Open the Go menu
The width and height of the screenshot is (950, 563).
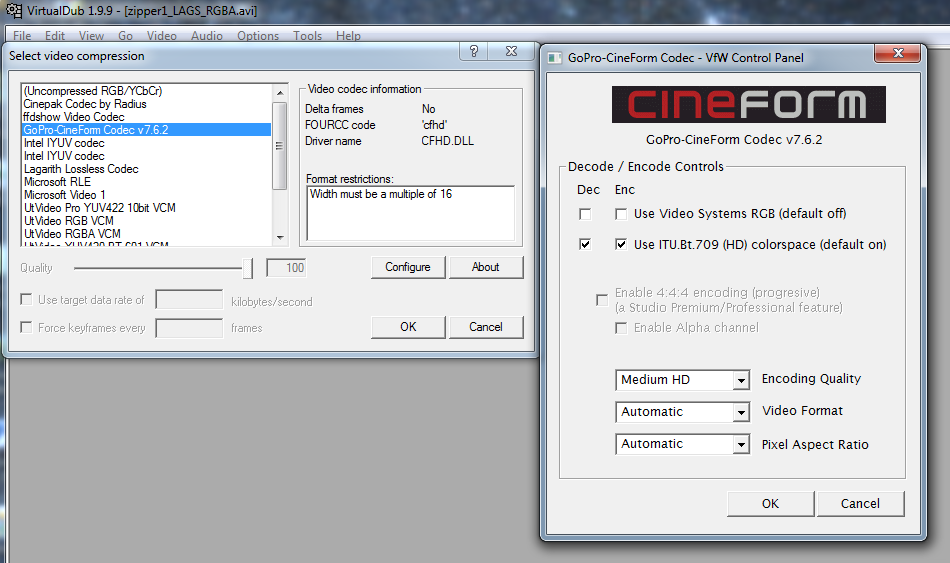point(125,36)
